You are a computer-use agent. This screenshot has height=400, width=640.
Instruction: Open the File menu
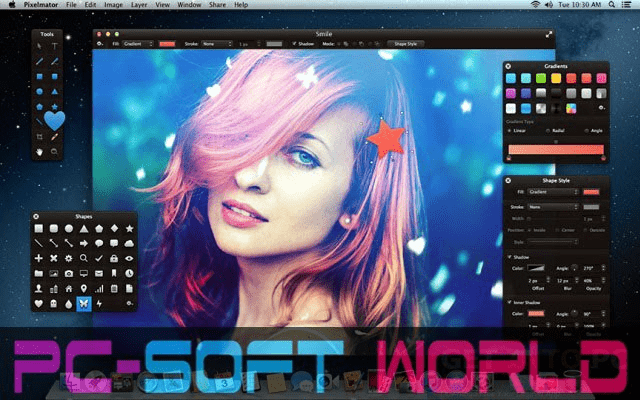pyautogui.click(x=71, y=4)
